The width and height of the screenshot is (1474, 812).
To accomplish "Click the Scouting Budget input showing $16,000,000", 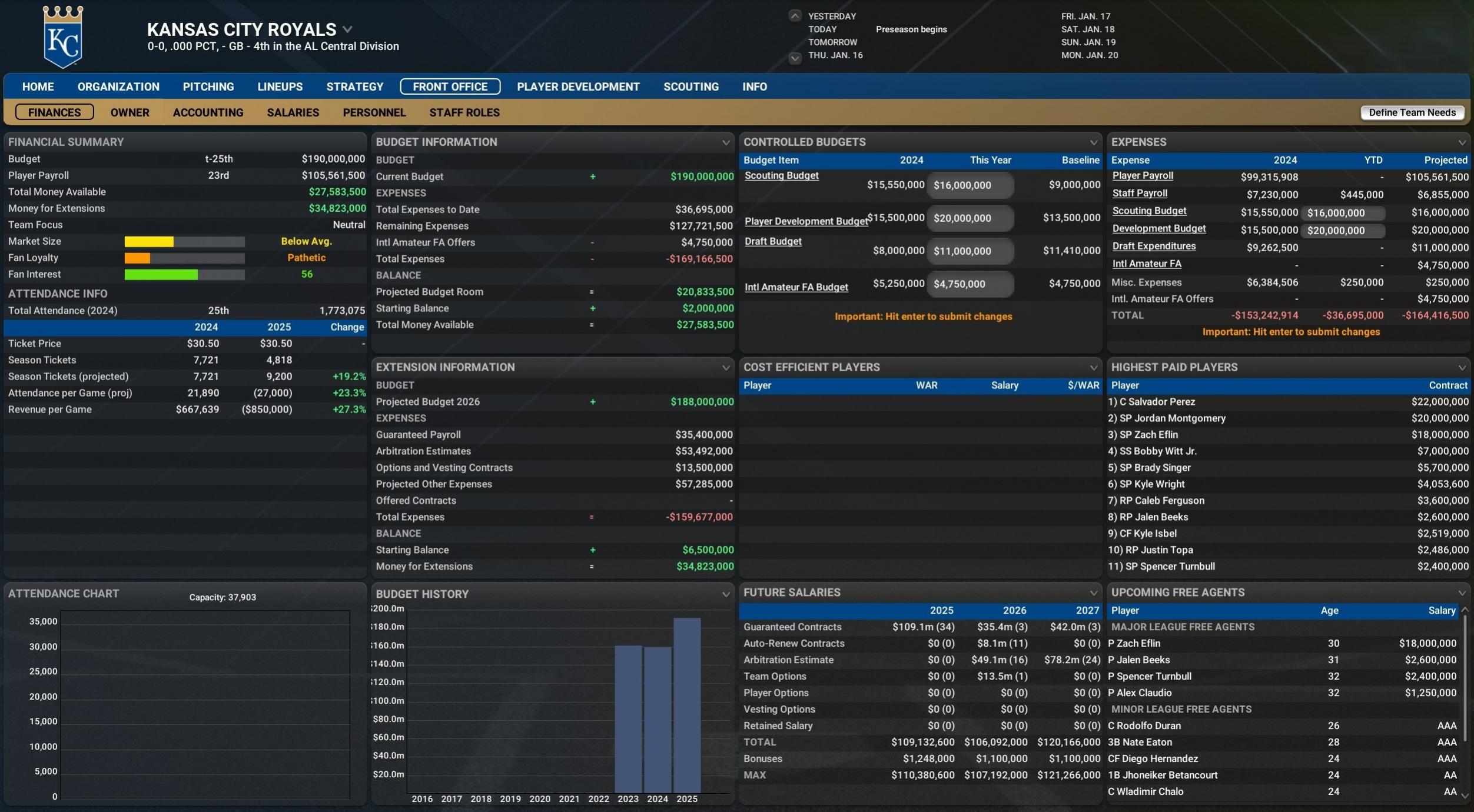I will 970,184.
